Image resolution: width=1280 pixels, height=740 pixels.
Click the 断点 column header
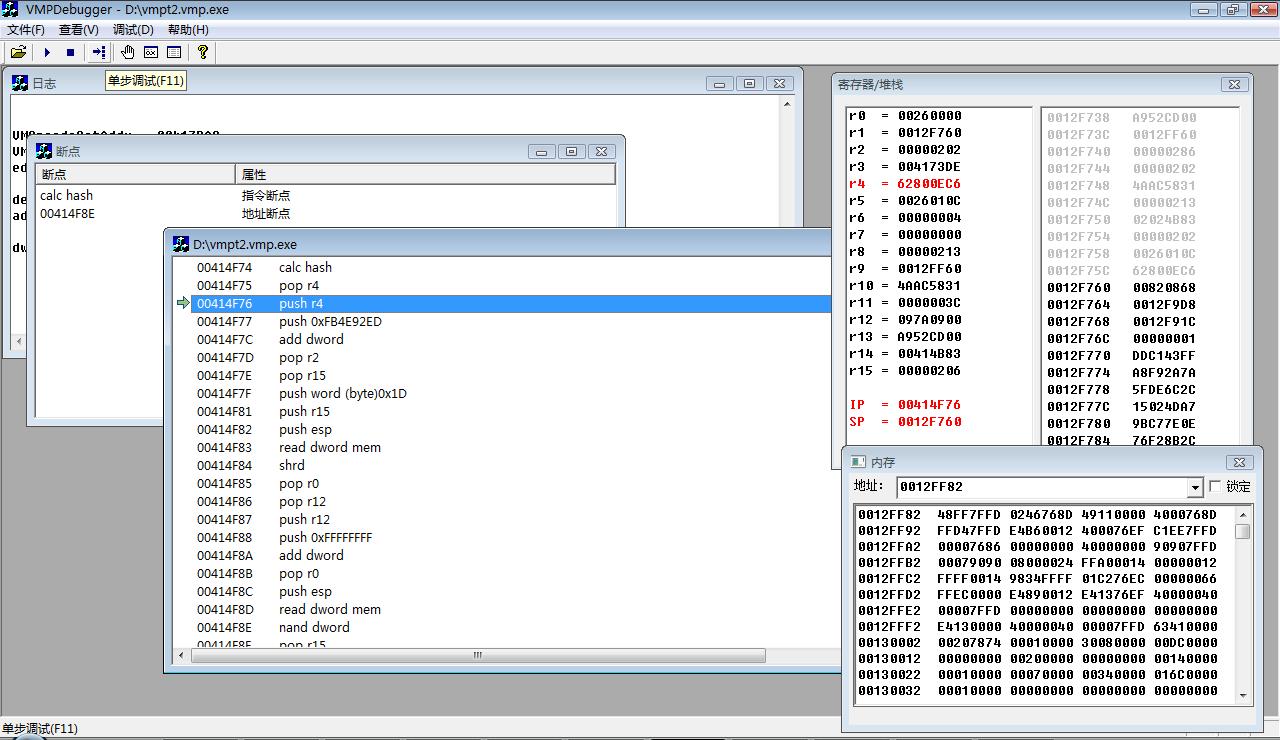pos(136,174)
